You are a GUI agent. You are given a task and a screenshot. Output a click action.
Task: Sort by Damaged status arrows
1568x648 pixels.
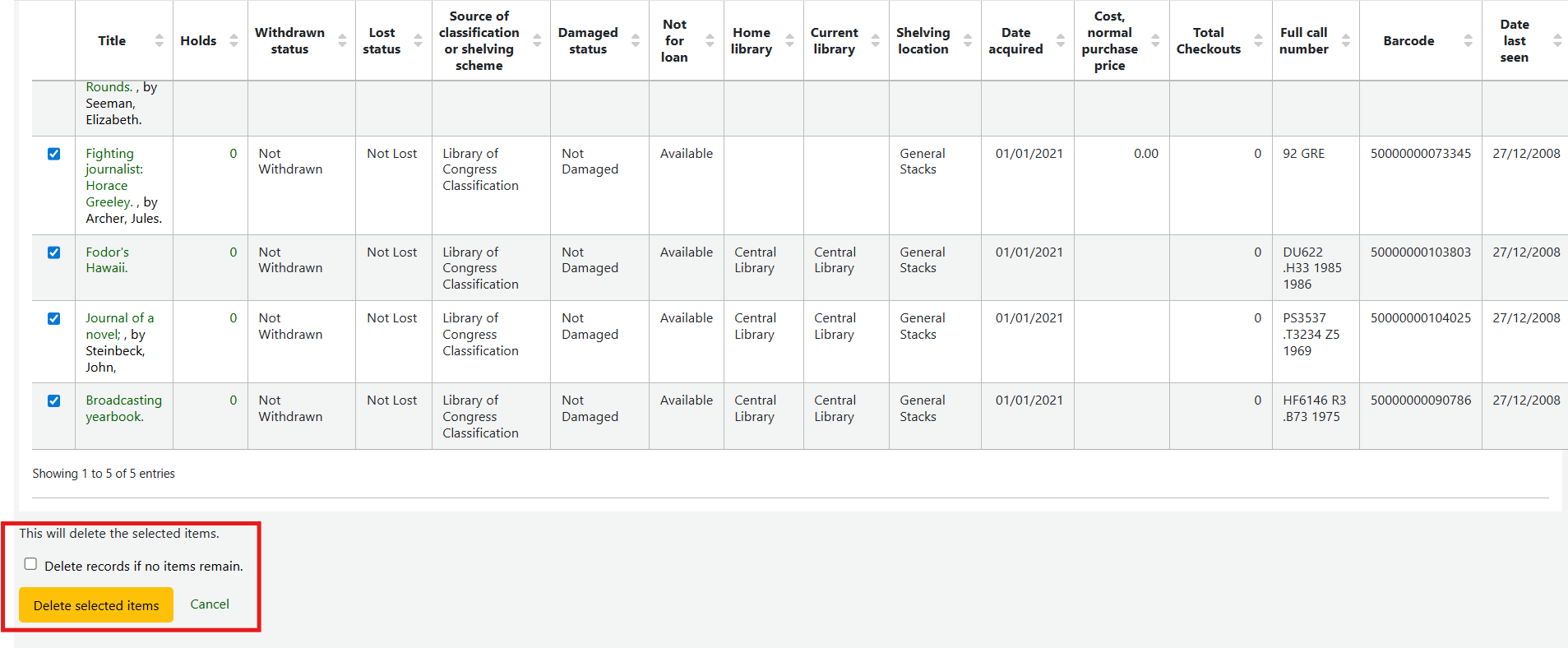tap(635, 40)
